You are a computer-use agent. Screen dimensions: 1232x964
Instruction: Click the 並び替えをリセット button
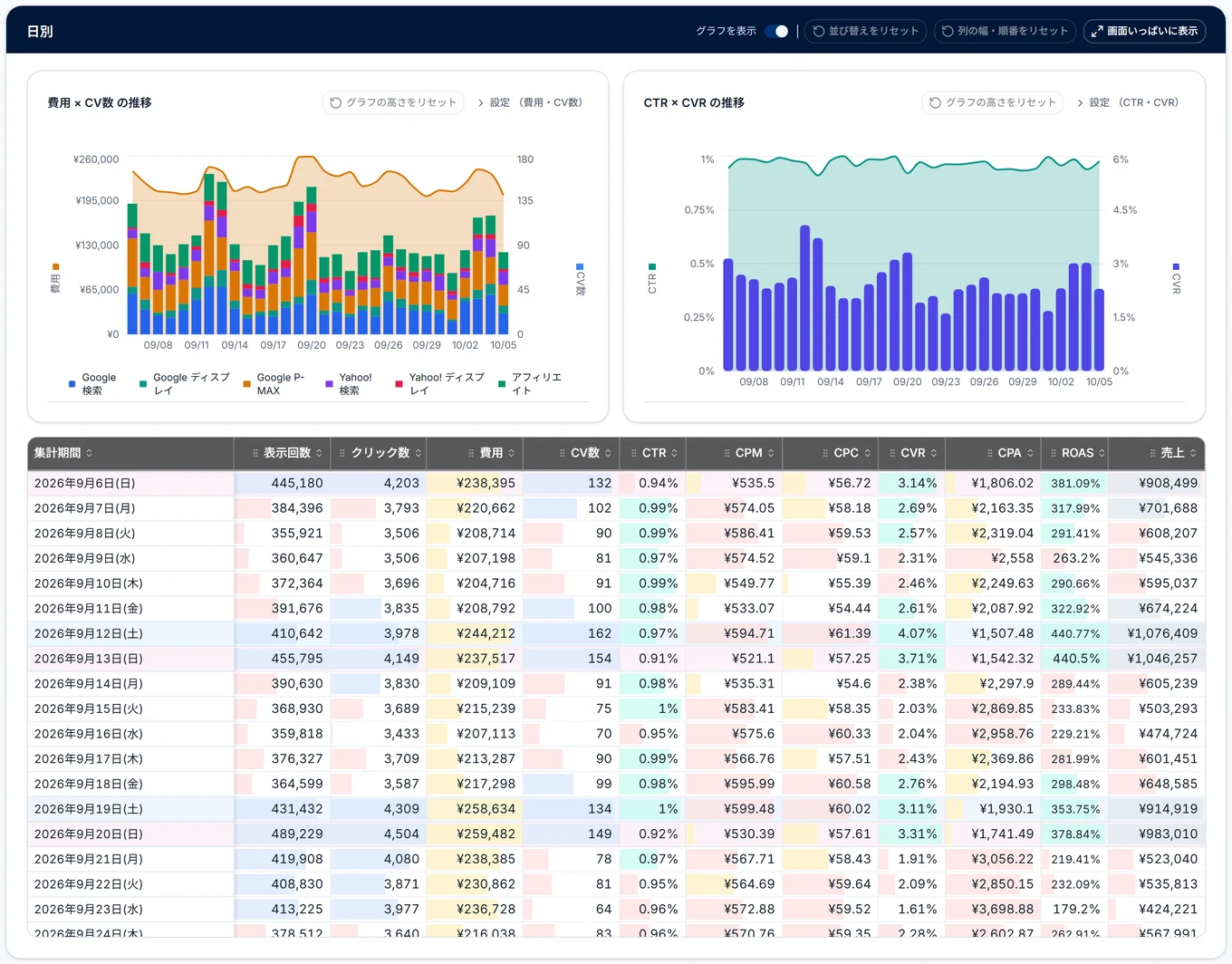coord(865,31)
